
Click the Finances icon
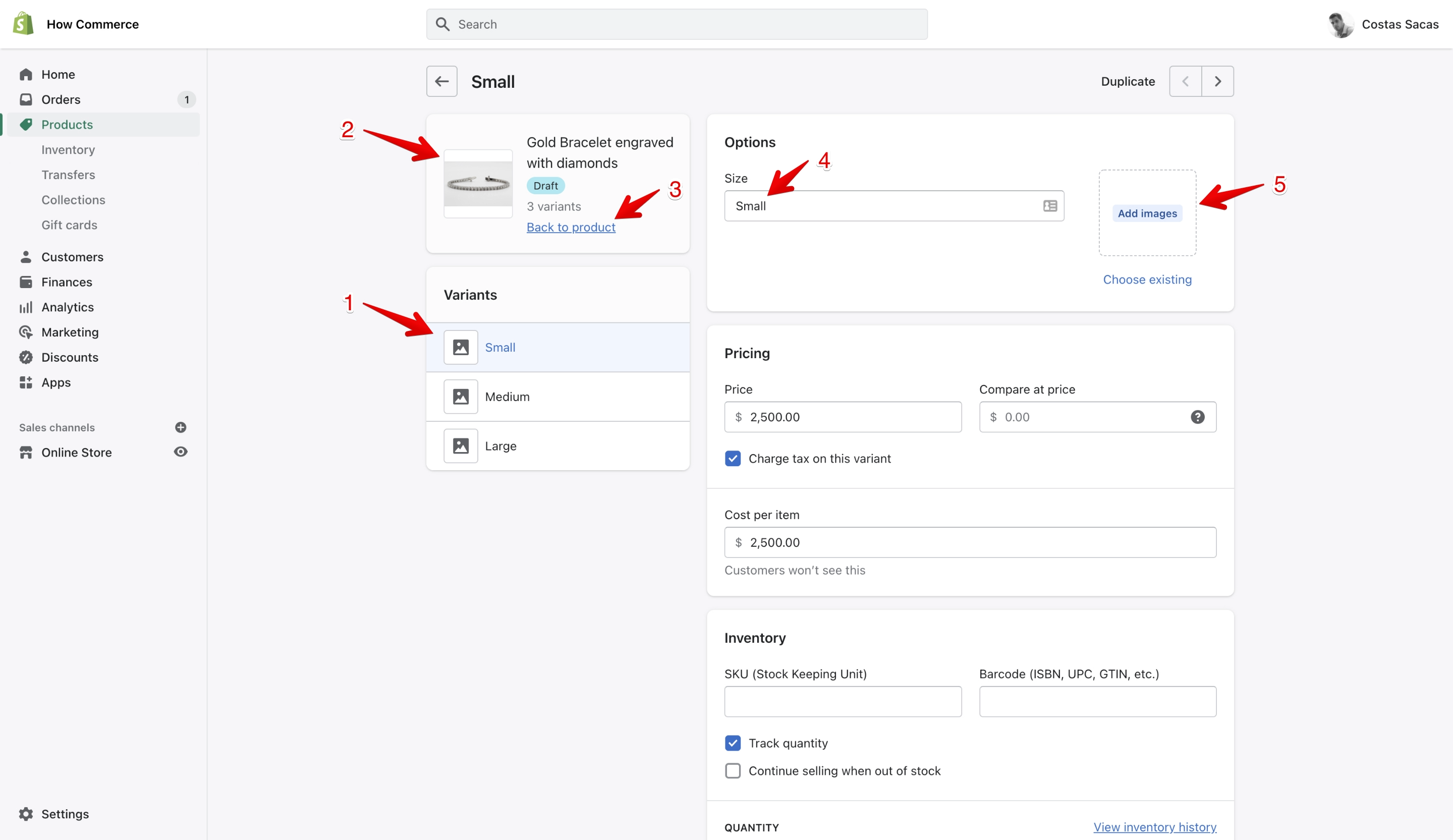(26, 282)
